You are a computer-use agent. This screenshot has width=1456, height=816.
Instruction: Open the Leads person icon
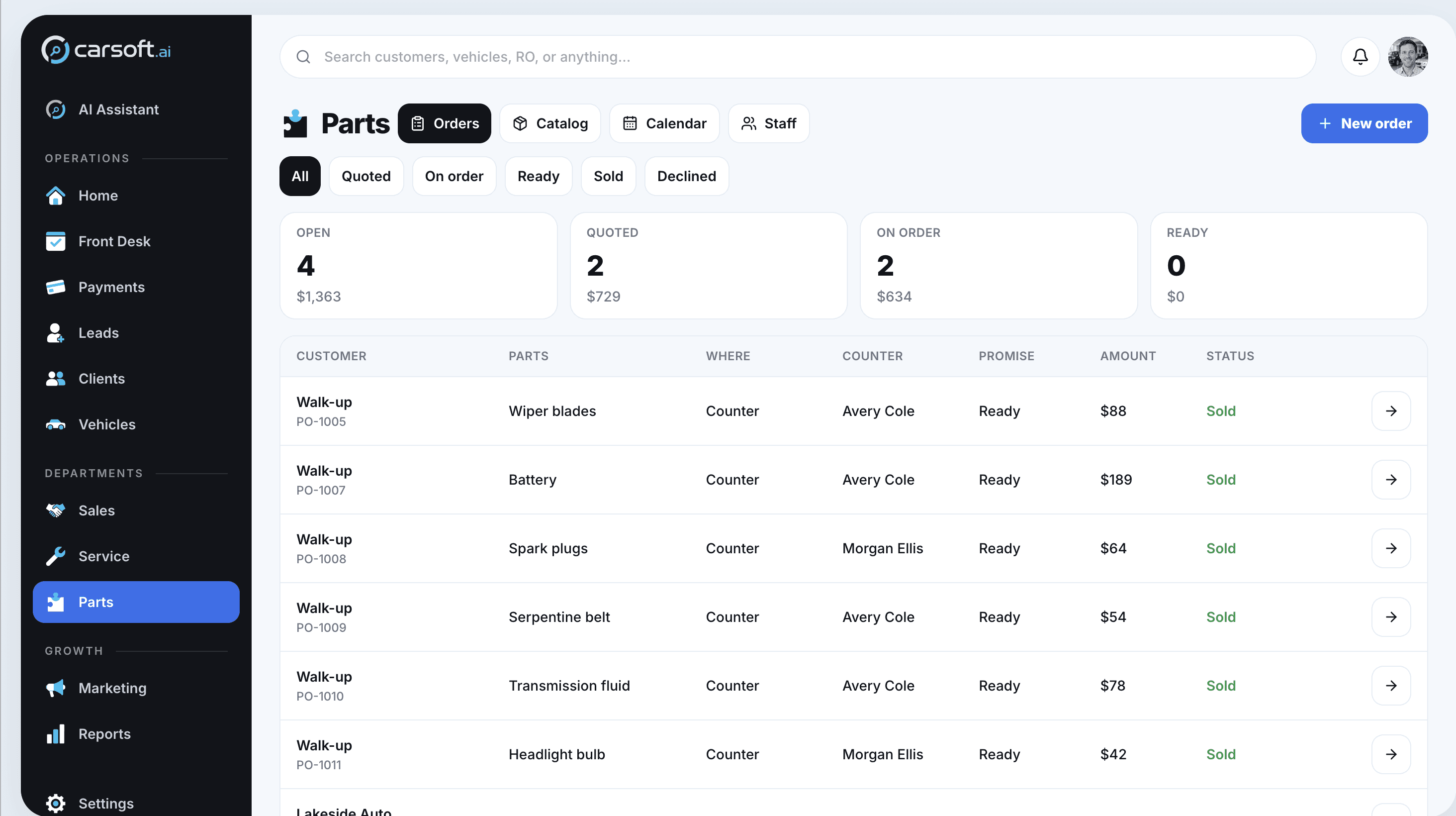pyautogui.click(x=55, y=333)
